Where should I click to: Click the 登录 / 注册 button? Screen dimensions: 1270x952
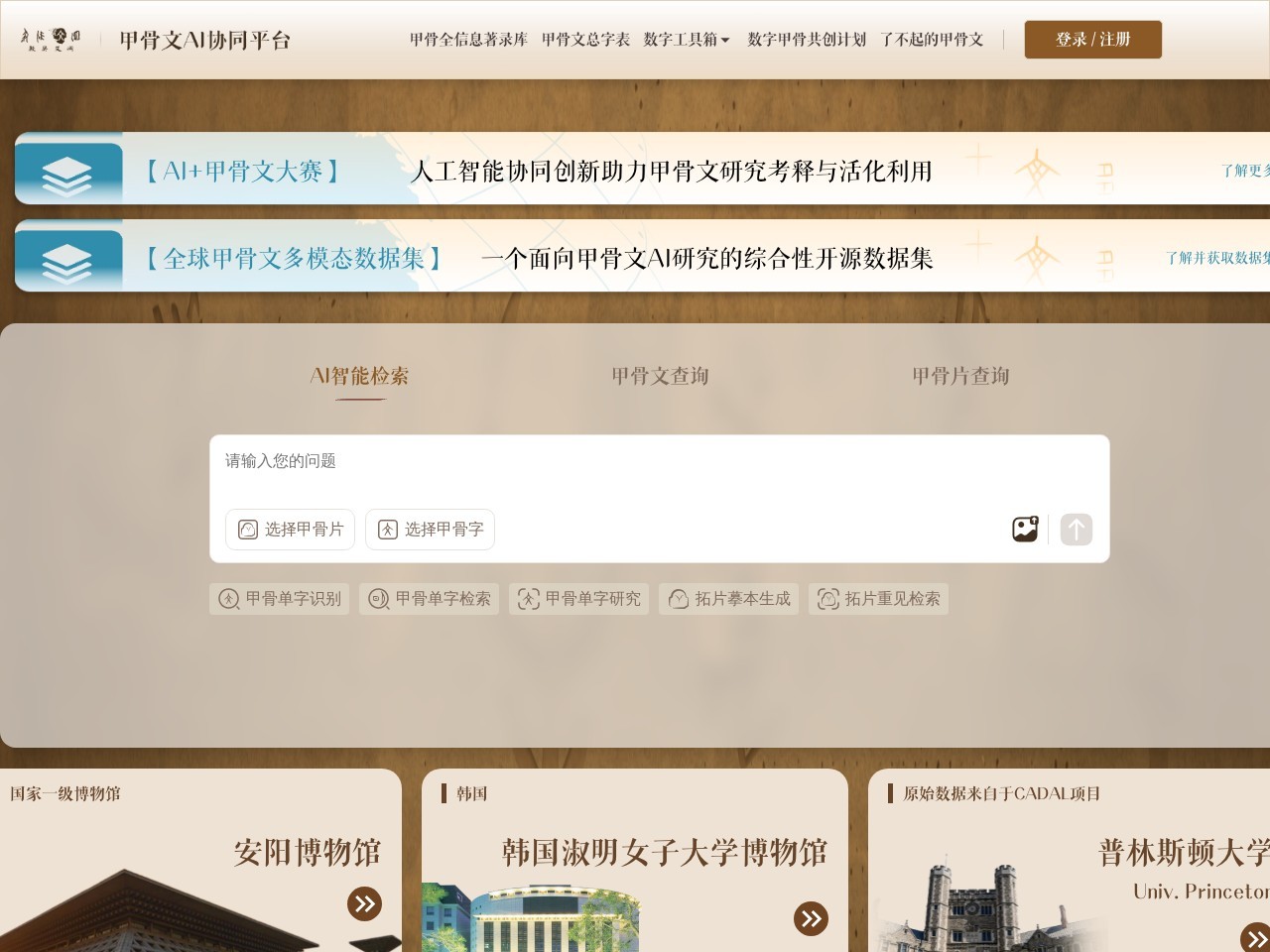[x=1092, y=40]
